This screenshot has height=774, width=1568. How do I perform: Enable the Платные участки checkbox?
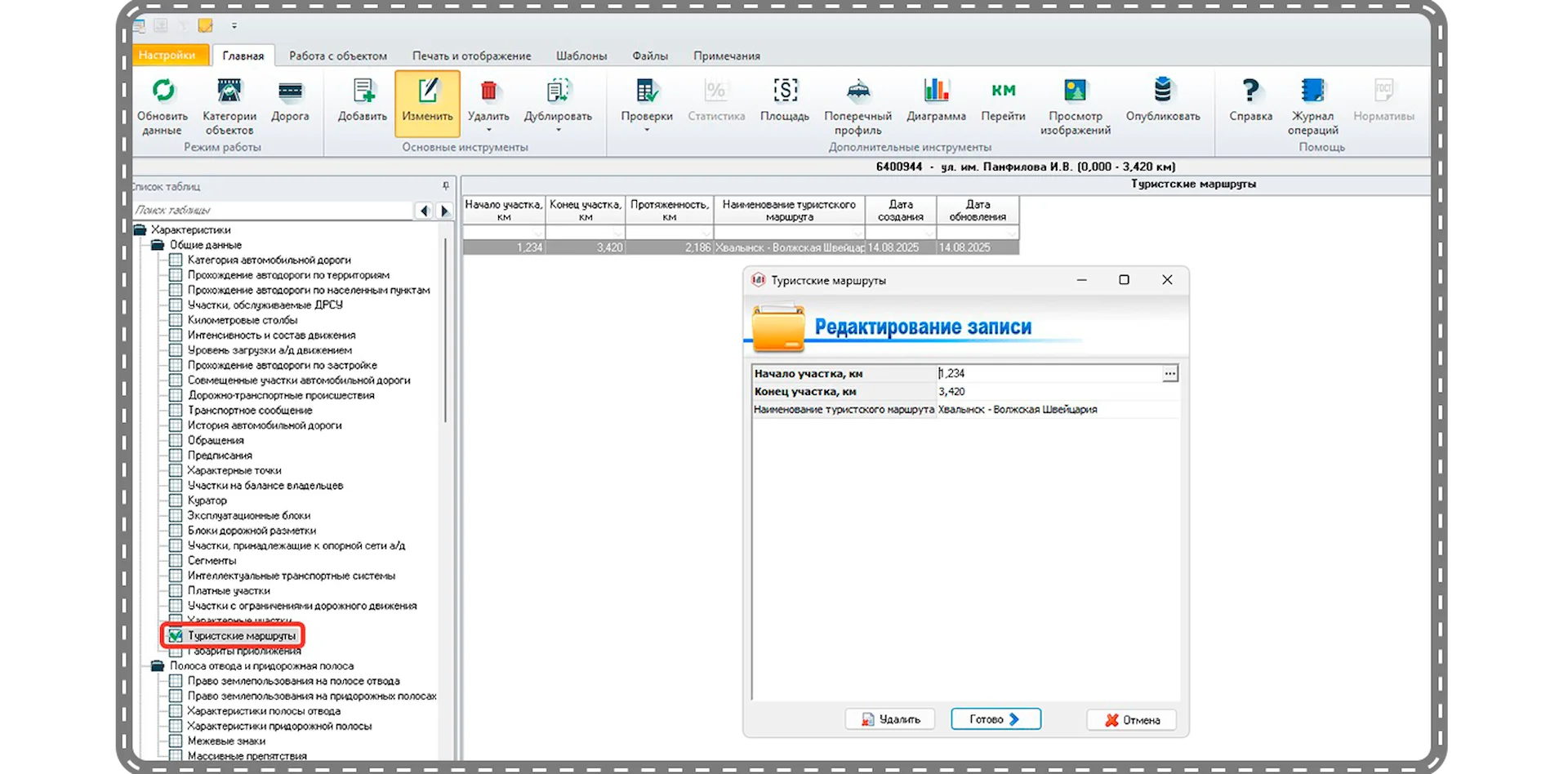pyautogui.click(x=176, y=590)
